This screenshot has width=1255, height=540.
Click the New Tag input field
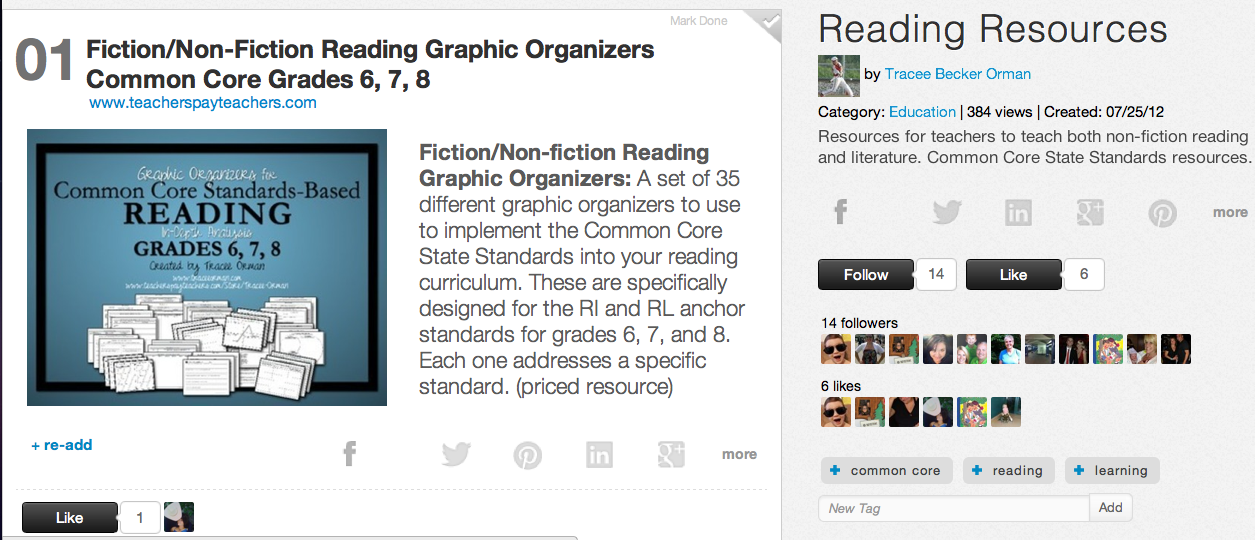(x=953, y=508)
